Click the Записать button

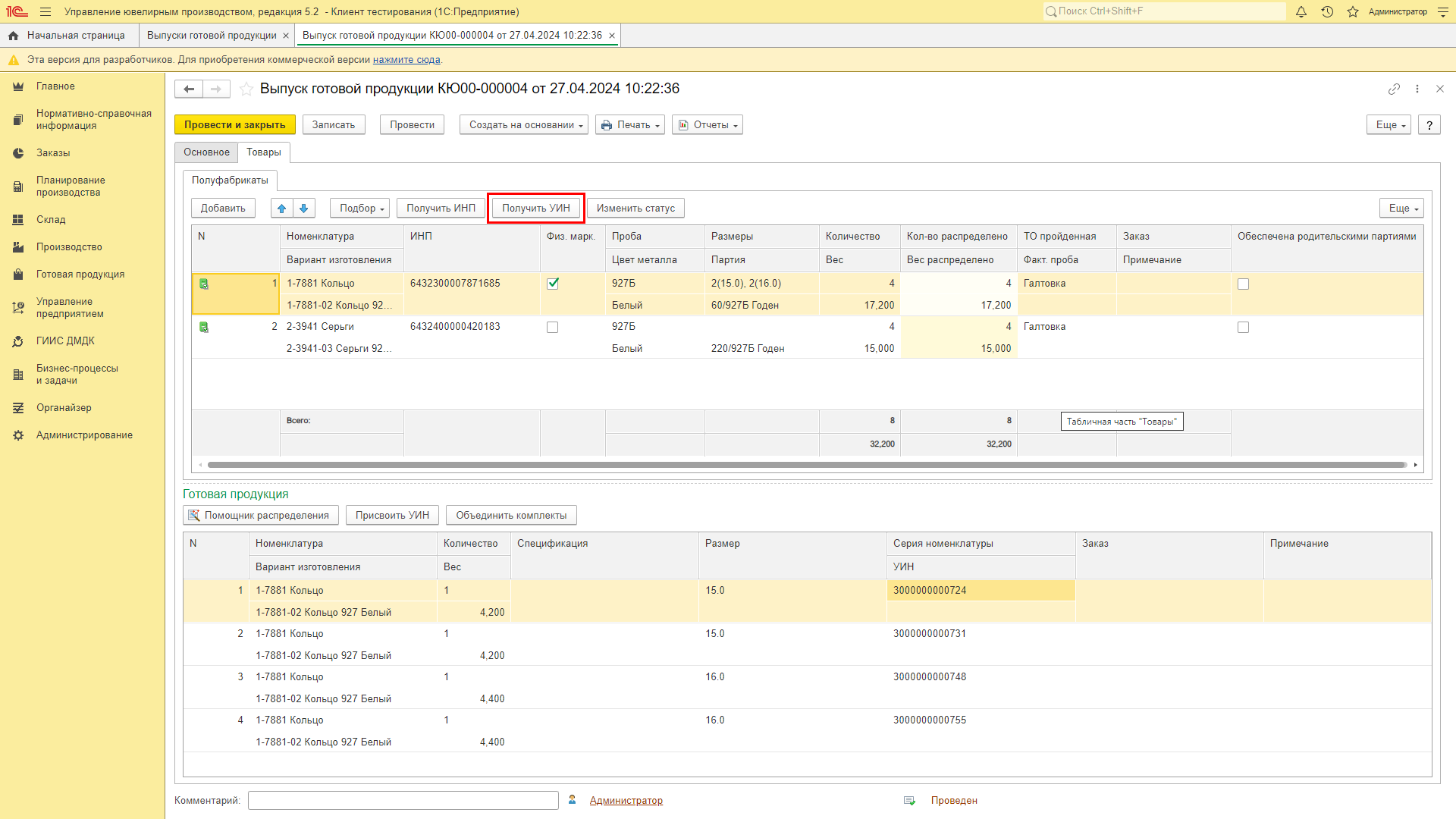[x=334, y=125]
